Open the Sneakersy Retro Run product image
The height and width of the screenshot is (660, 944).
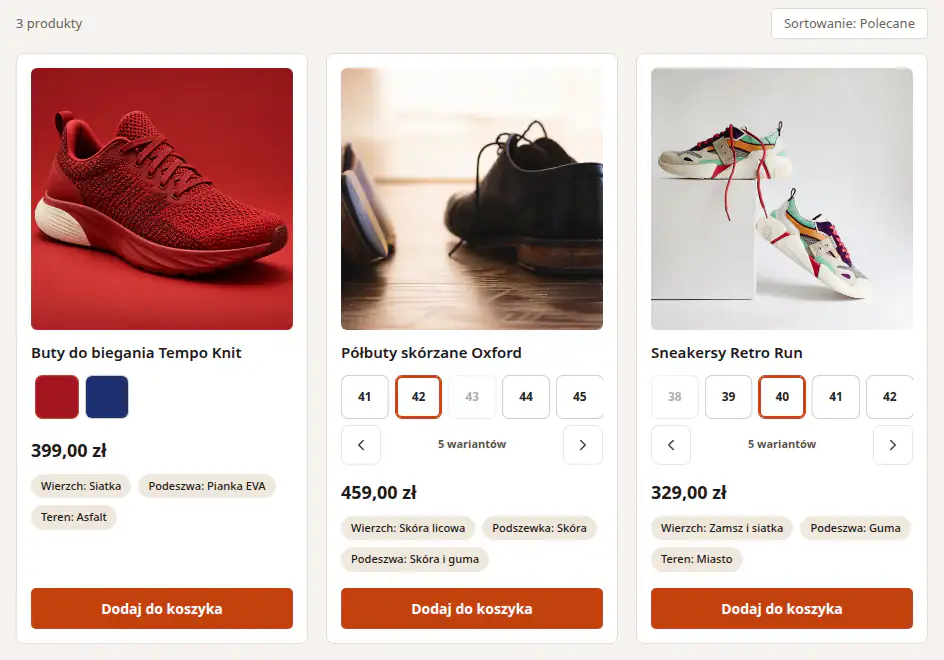point(781,199)
